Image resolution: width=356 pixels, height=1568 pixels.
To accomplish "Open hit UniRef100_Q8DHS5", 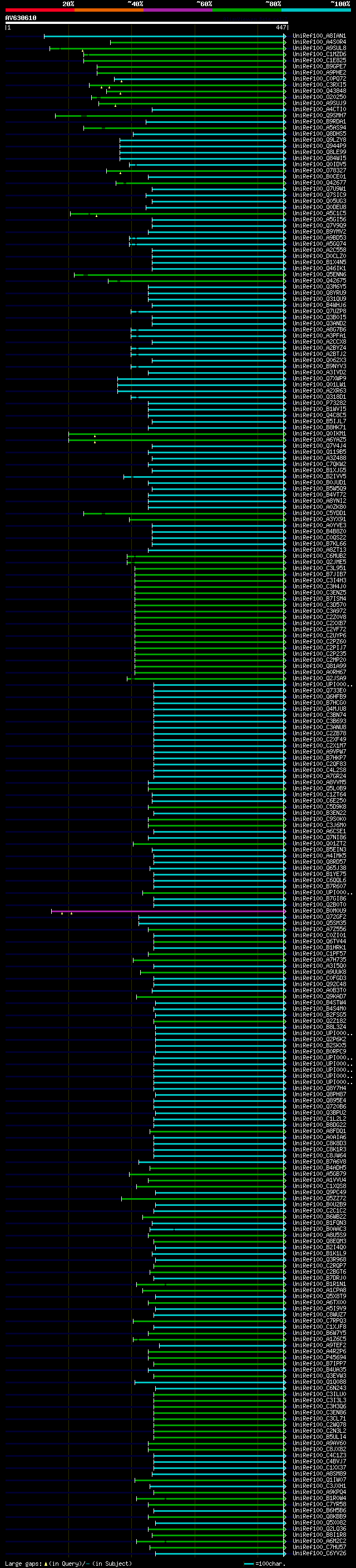I will [319, 134].
